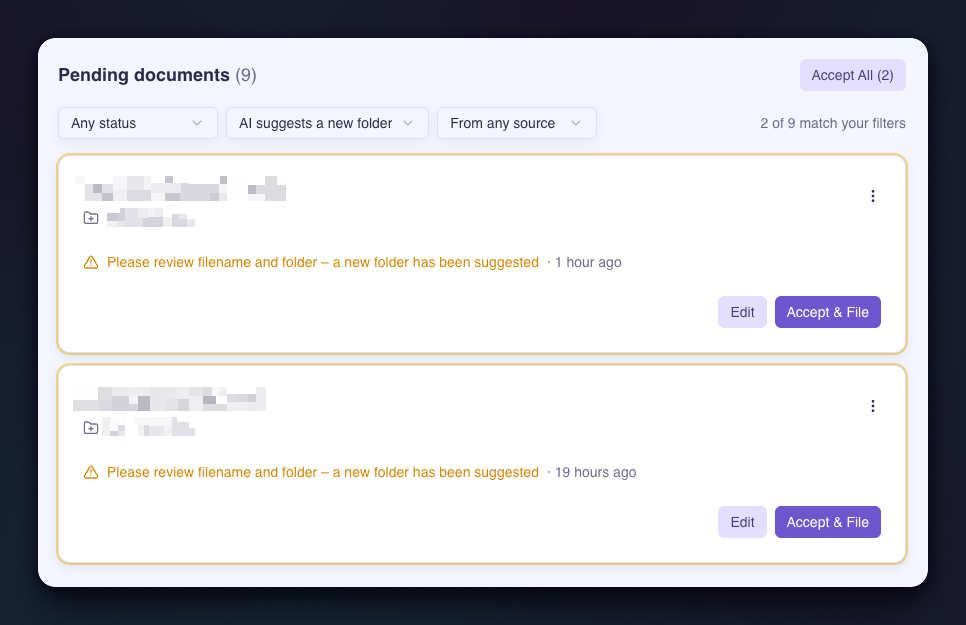Click Accept All (2) button
Viewport: 966px width, 625px height.
[x=853, y=75]
